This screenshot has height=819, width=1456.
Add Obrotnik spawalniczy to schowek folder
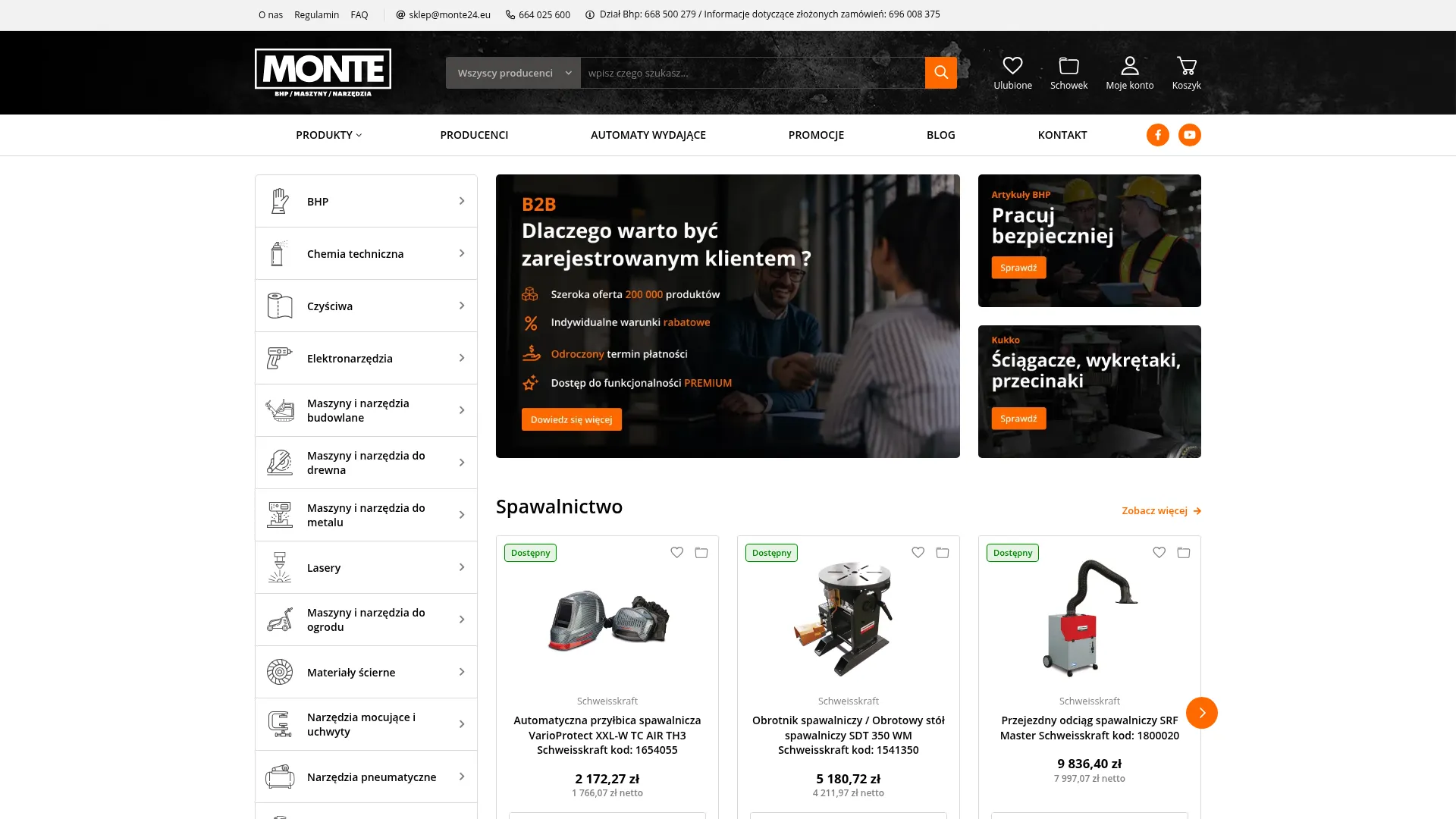(943, 553)
